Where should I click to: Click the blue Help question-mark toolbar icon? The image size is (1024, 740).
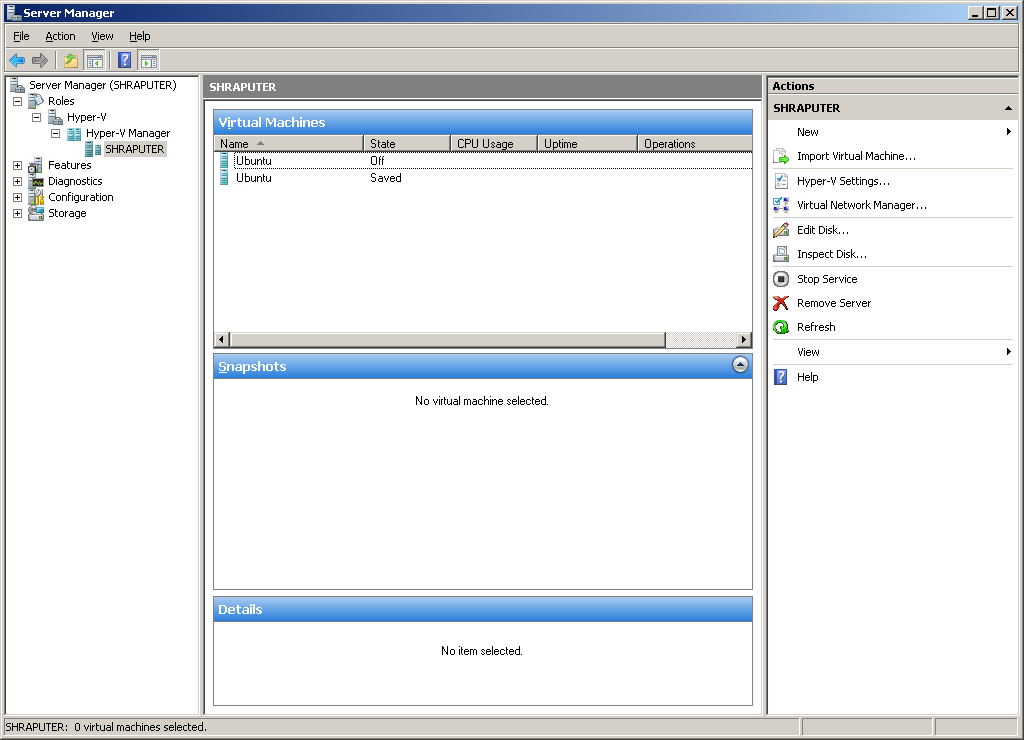coord(124,60)
